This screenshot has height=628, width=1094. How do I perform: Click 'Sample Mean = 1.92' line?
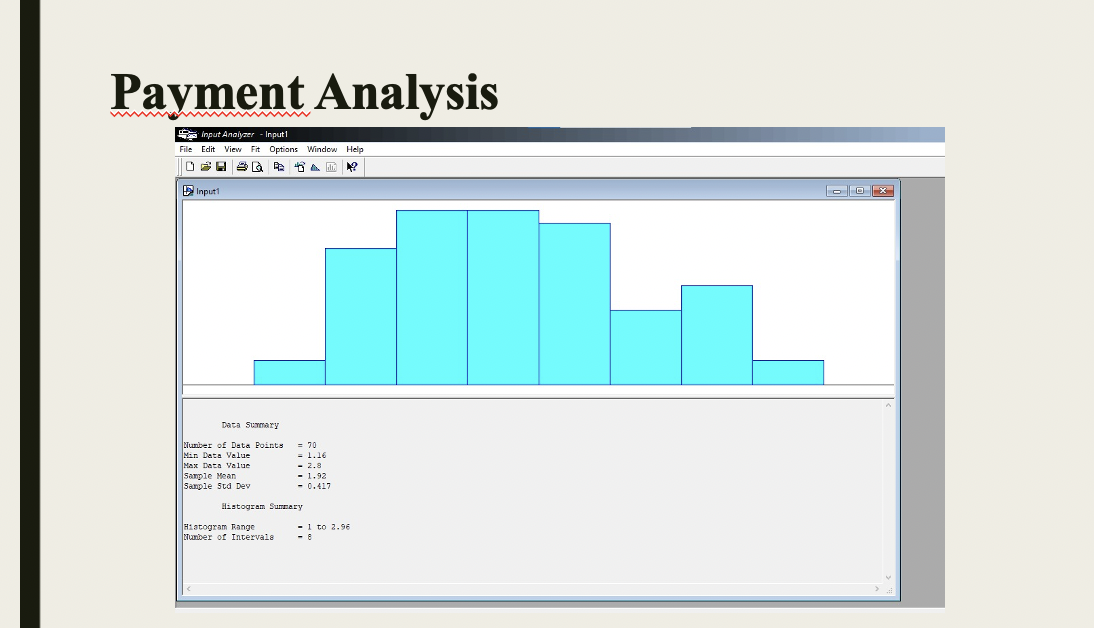(x=255, y=476)
